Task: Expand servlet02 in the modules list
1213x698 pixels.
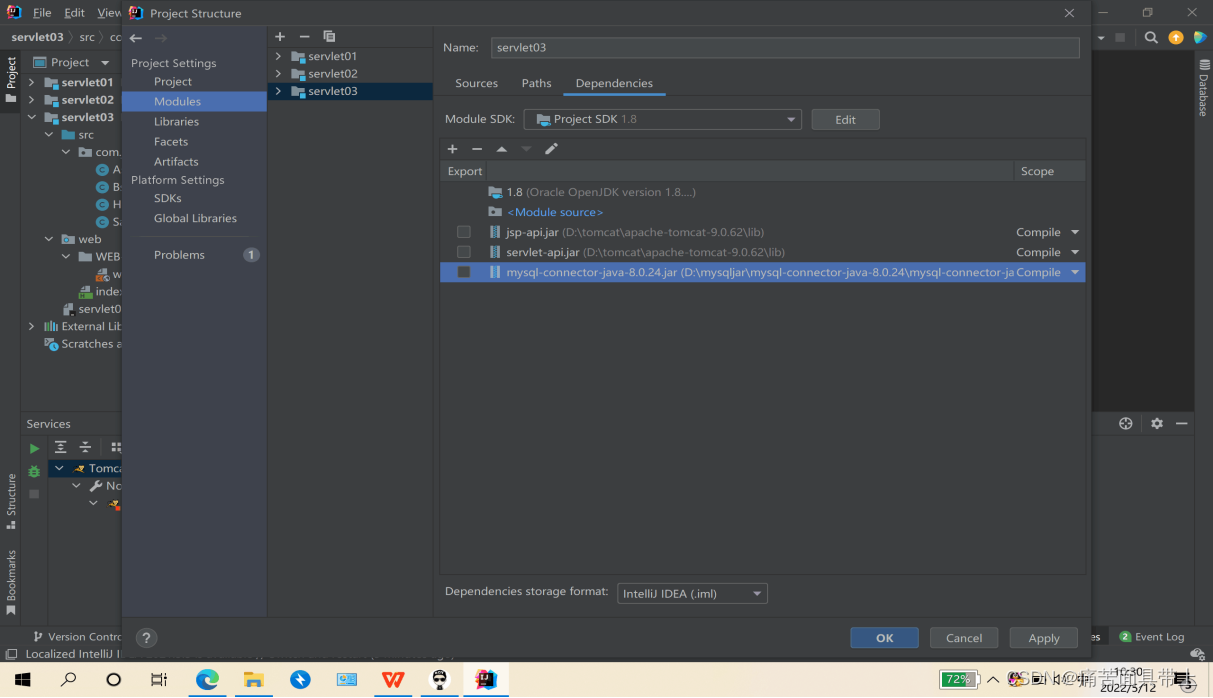Action: pyautogui.click(x=279, y=73)
